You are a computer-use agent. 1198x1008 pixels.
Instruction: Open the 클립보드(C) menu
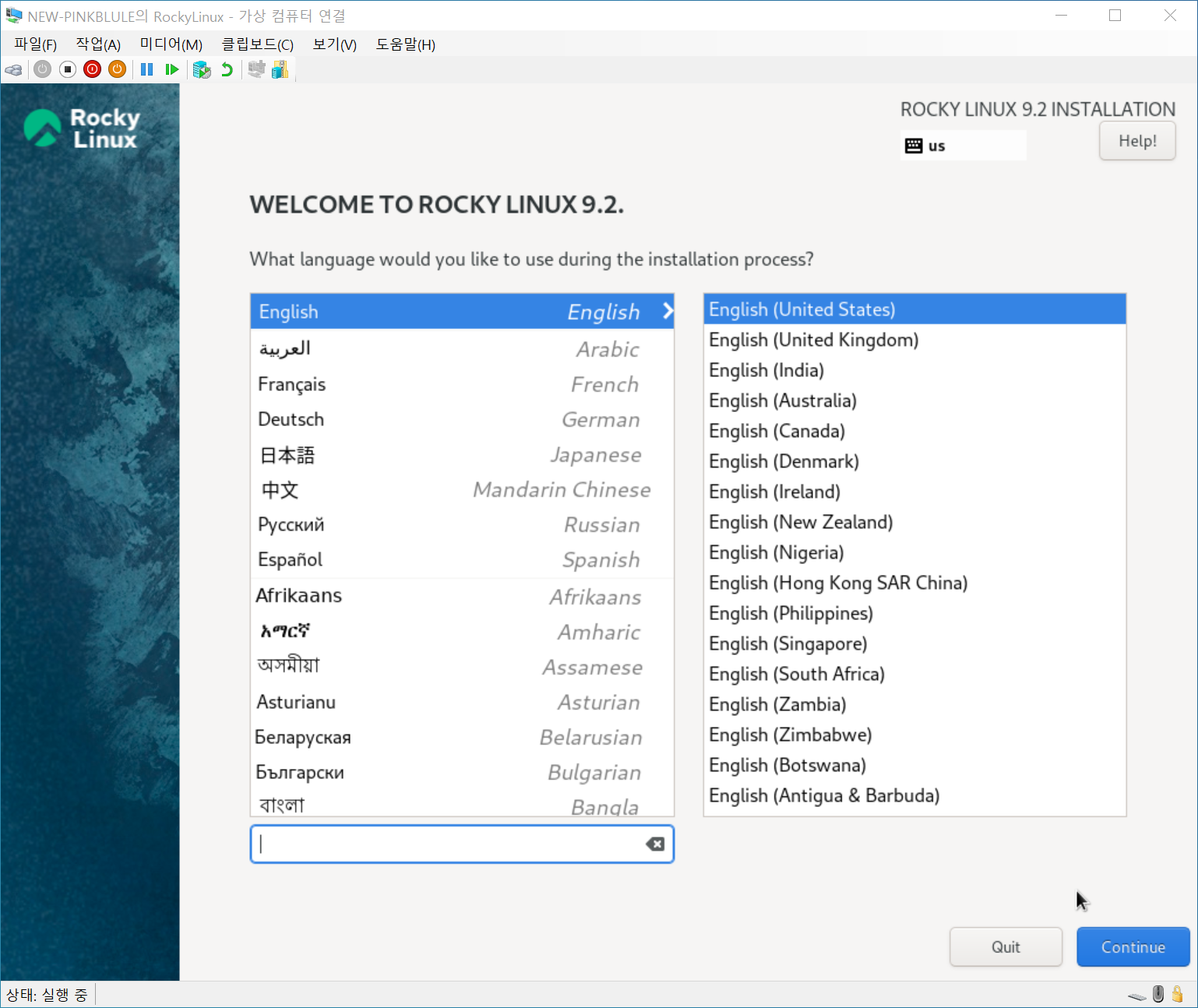coord(258,44)
